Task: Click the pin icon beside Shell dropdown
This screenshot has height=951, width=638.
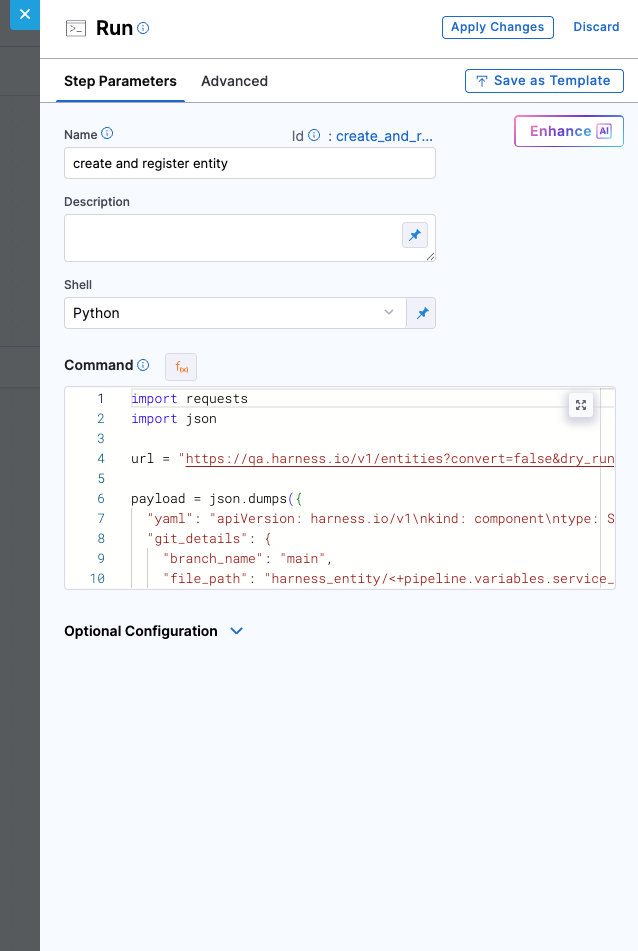Action: [422, 313]
